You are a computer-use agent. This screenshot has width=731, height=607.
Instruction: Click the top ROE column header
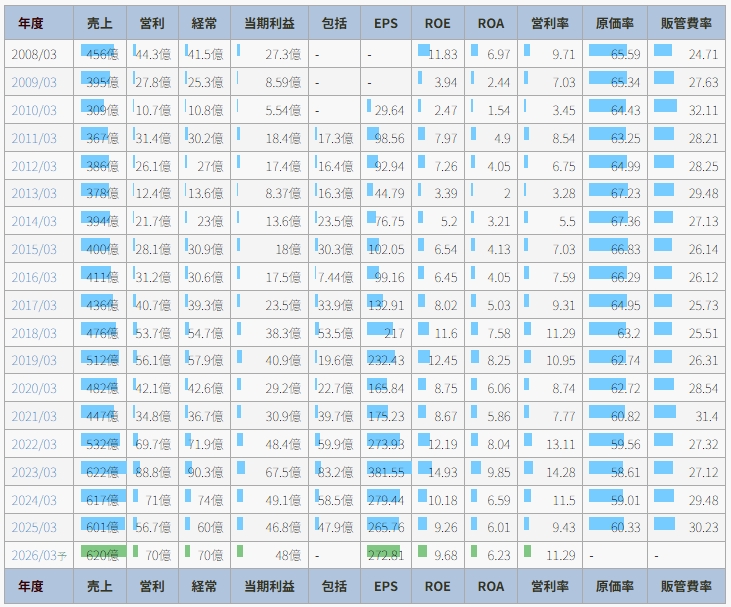(437, 23)
